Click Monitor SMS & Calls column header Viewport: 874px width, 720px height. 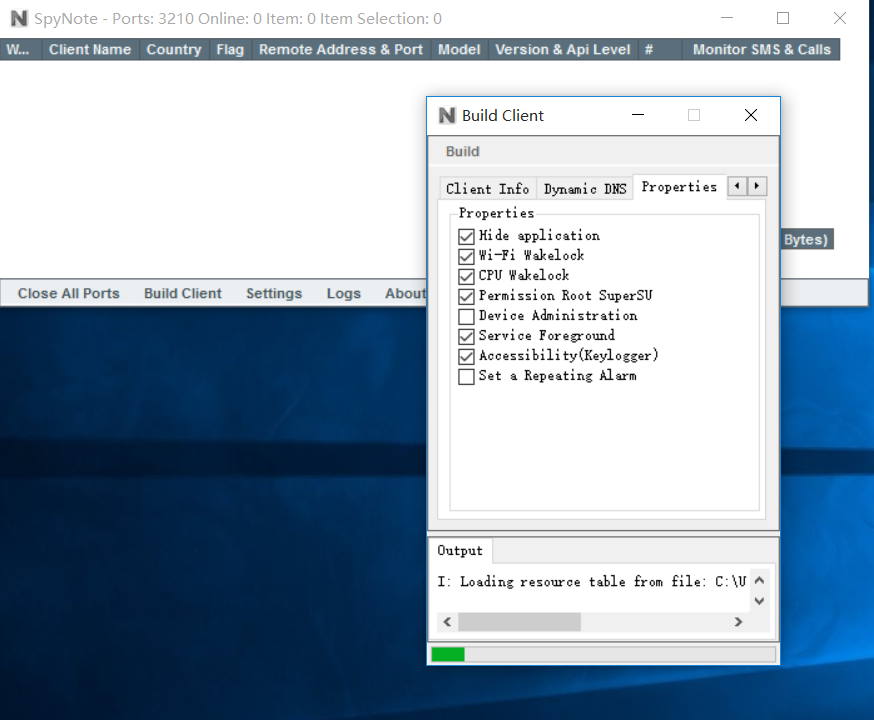pyautogui.click(x=761, y=50)
